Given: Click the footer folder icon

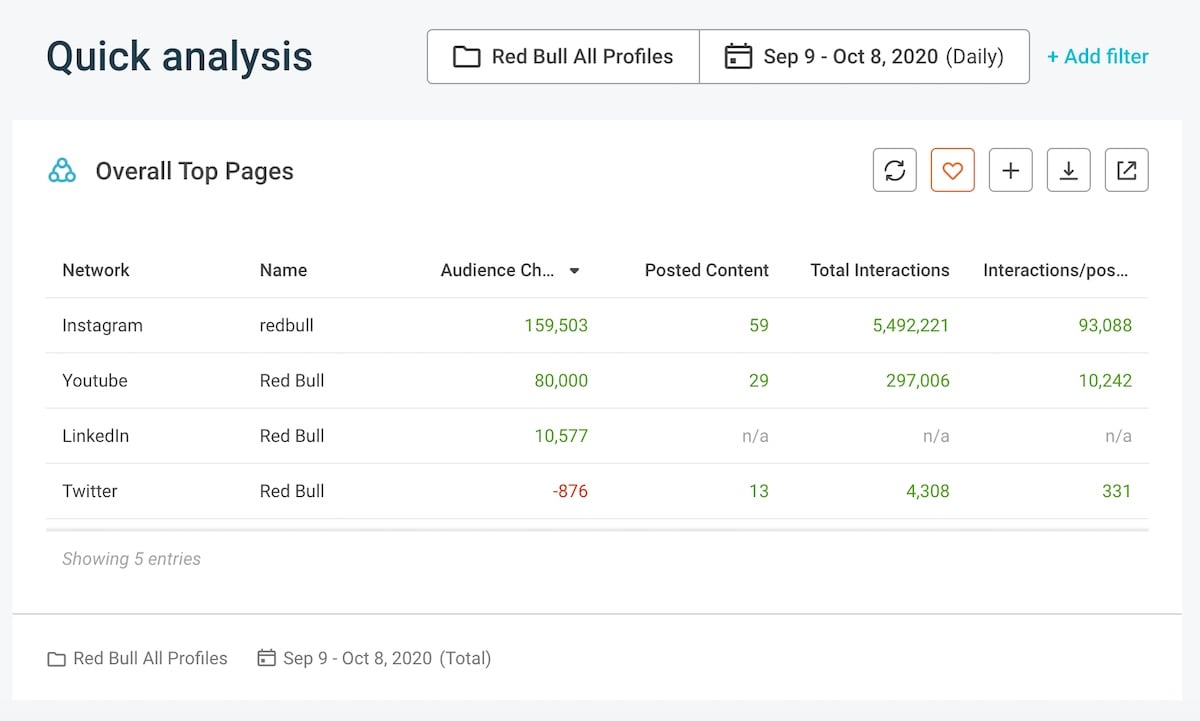Looking at the screenshot, I should (x=57, y=659).
